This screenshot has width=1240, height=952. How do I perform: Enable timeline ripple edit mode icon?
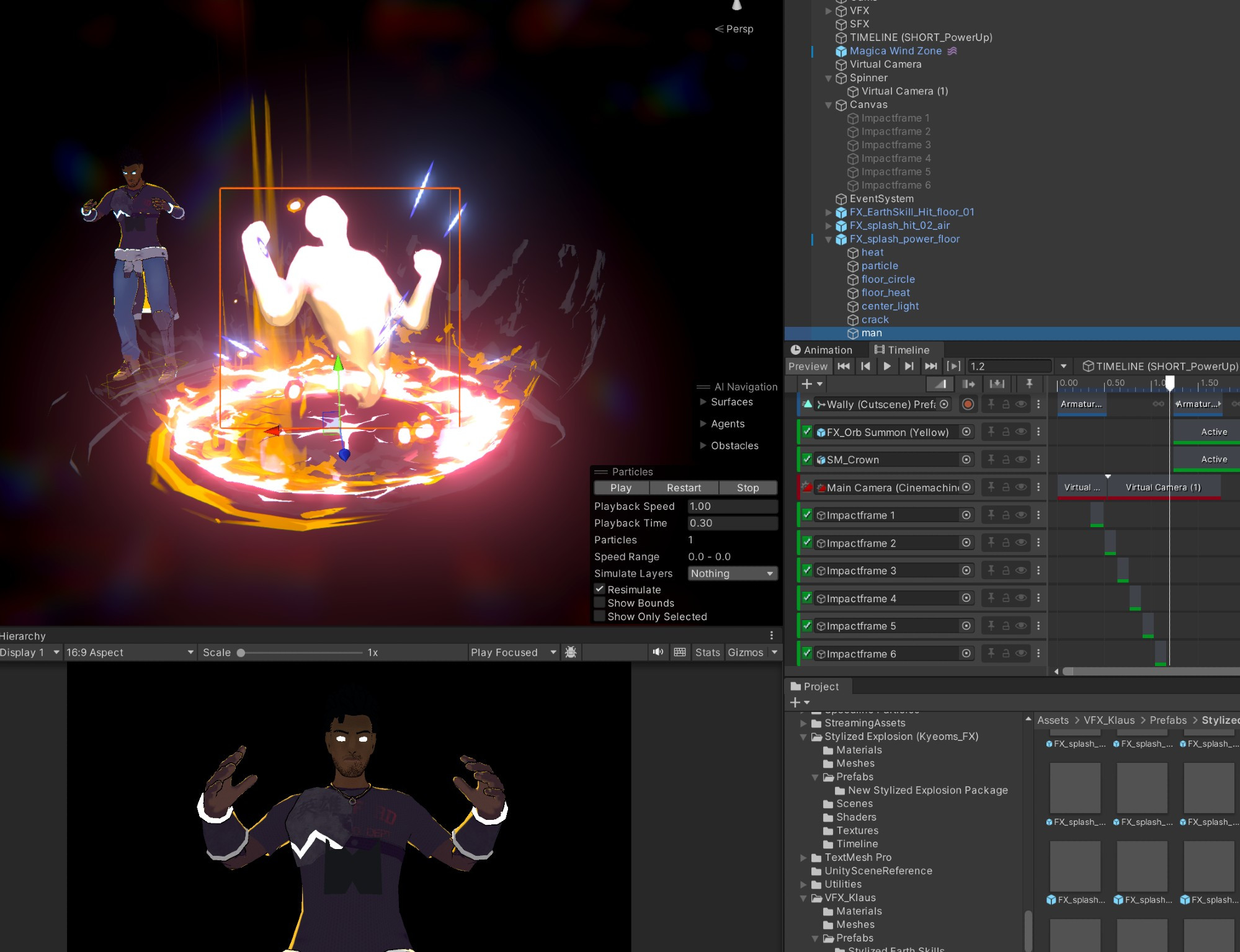click(968, 384)
